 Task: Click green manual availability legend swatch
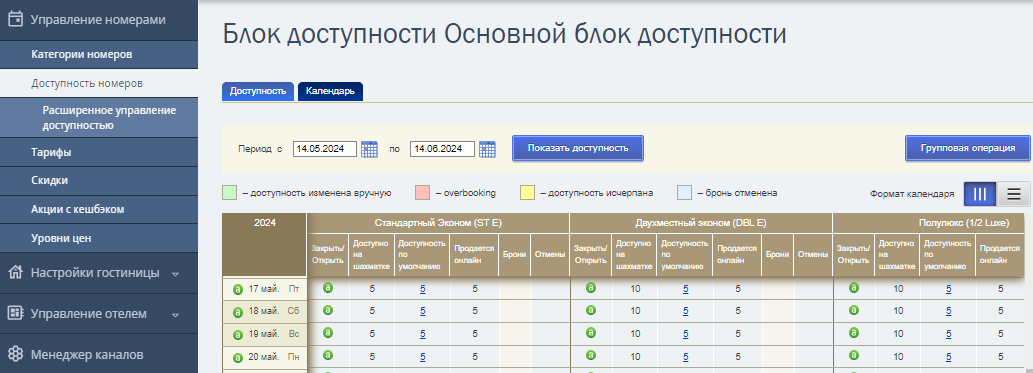(229, 193)
